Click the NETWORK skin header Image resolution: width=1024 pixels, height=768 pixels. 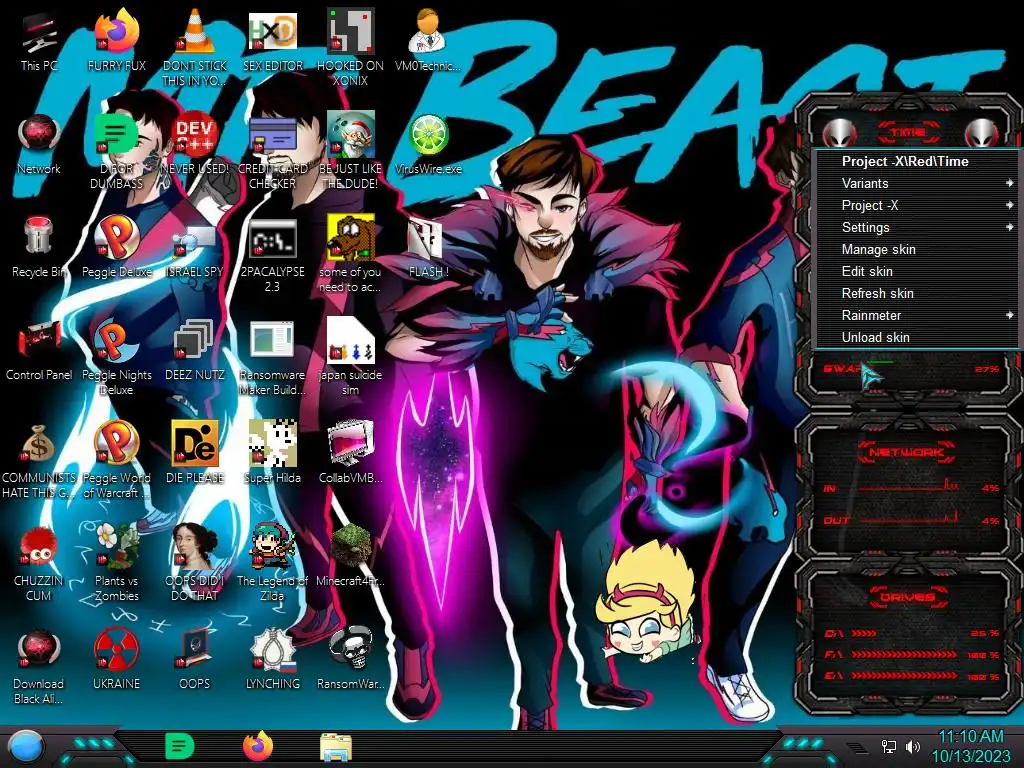tap(907, 452)
